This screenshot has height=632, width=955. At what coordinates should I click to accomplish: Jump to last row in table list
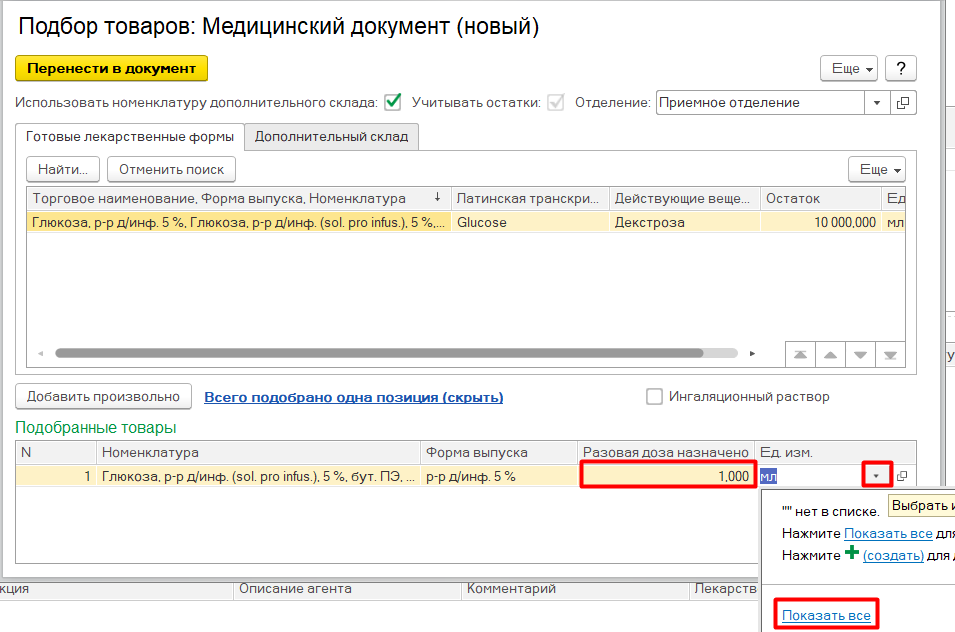click(x=890, y=354)
